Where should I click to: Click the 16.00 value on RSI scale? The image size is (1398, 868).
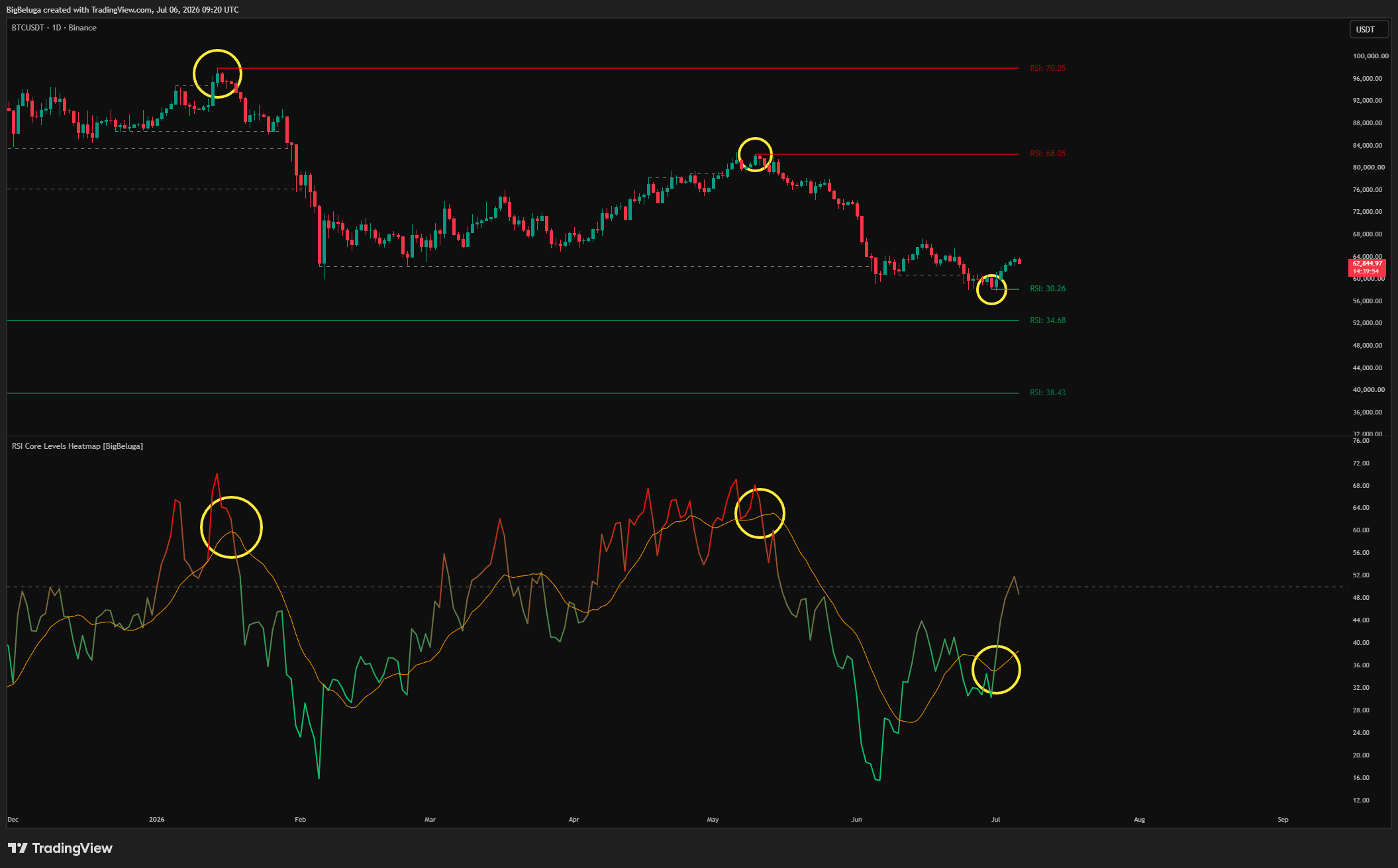click(x=1361, y=778)
